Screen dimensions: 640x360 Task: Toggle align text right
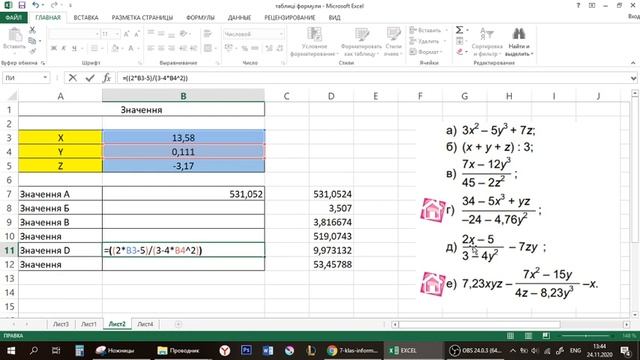coord(172,48)
